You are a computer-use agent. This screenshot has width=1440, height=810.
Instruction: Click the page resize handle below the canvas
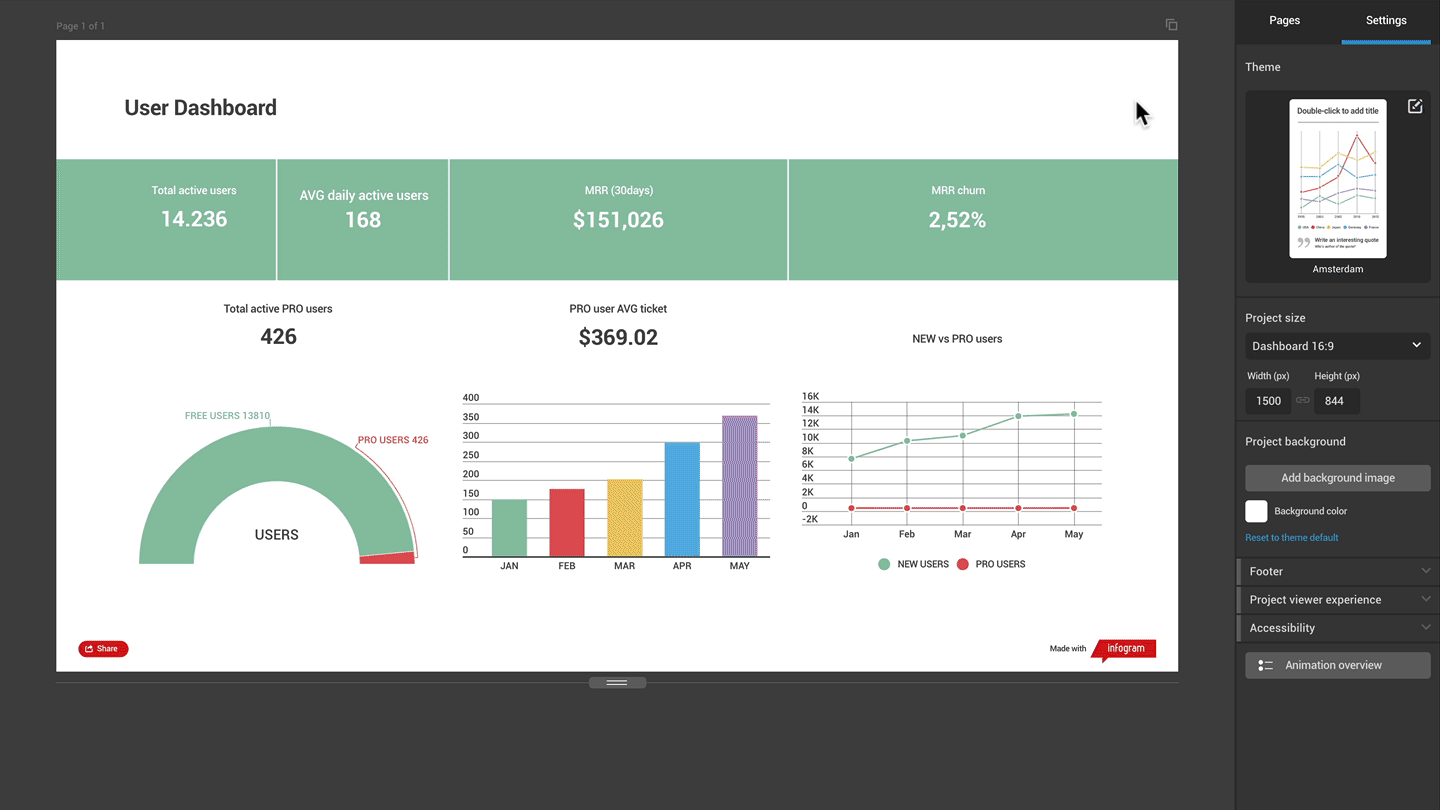pyautogui.click(x=617, y=683)
